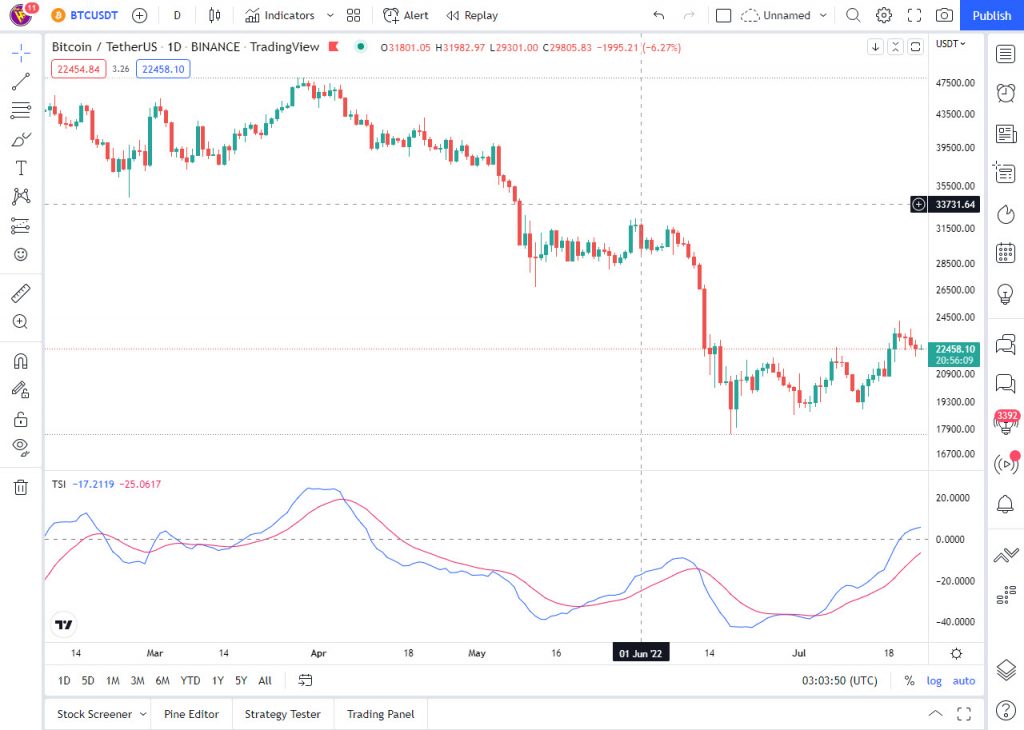Open the prediction and measurement tools
1024x730 pixels.
tap(21, 226)
